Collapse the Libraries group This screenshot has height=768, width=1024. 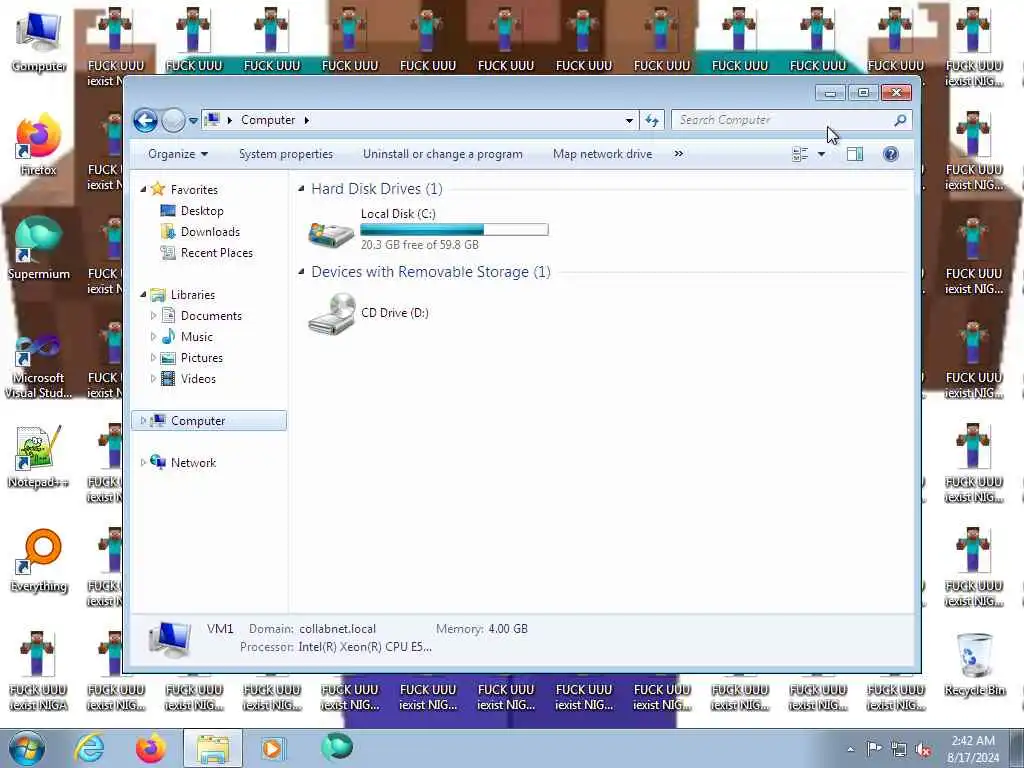[143, 295]
